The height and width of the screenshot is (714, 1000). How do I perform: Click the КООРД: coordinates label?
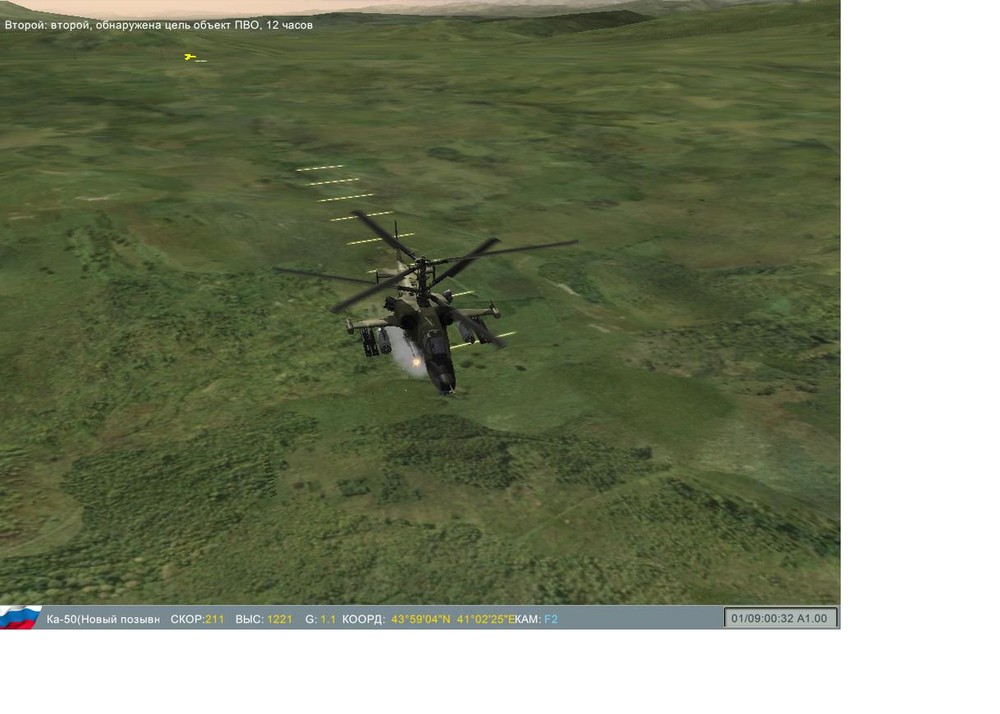pyautogui.click(x=364, y=619)
